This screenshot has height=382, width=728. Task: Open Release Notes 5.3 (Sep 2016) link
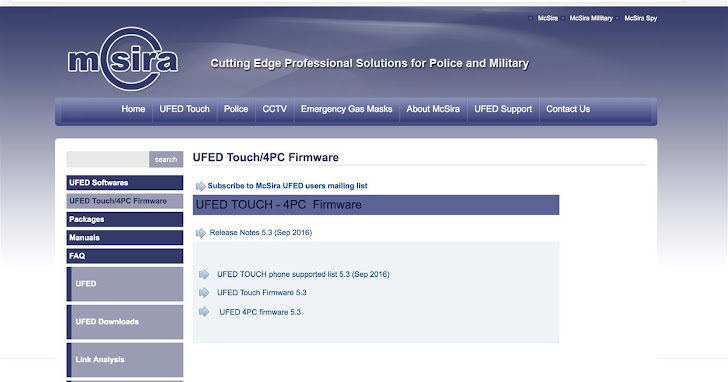point(260,233)
